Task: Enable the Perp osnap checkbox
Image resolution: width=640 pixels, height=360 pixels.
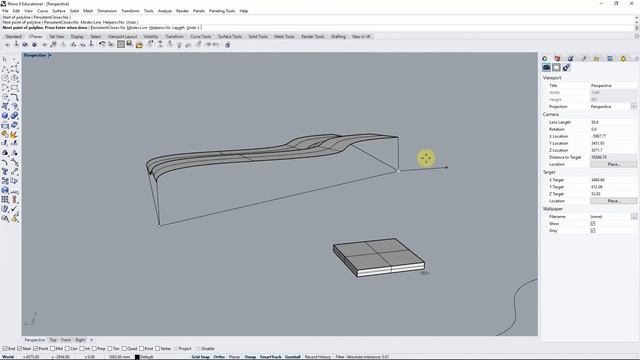Action: [94, 349]
